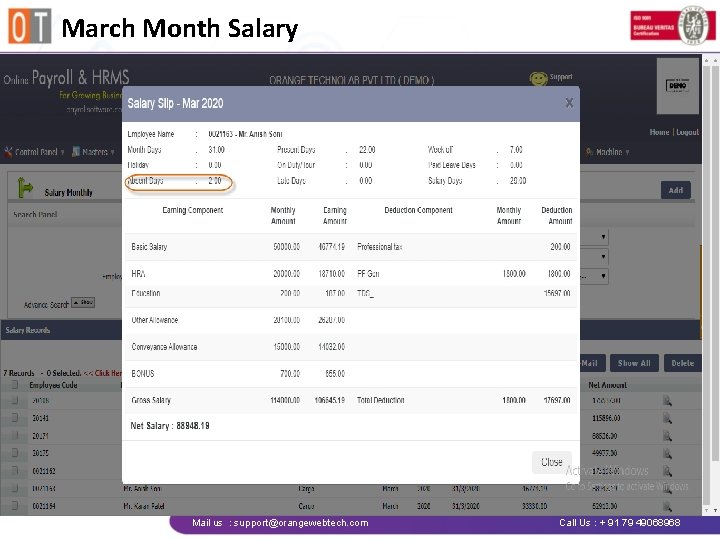Screen dimensions: 720x540
Task: Check the box for employee 20141
Action: pyautogui.click(x=15, y=417)
